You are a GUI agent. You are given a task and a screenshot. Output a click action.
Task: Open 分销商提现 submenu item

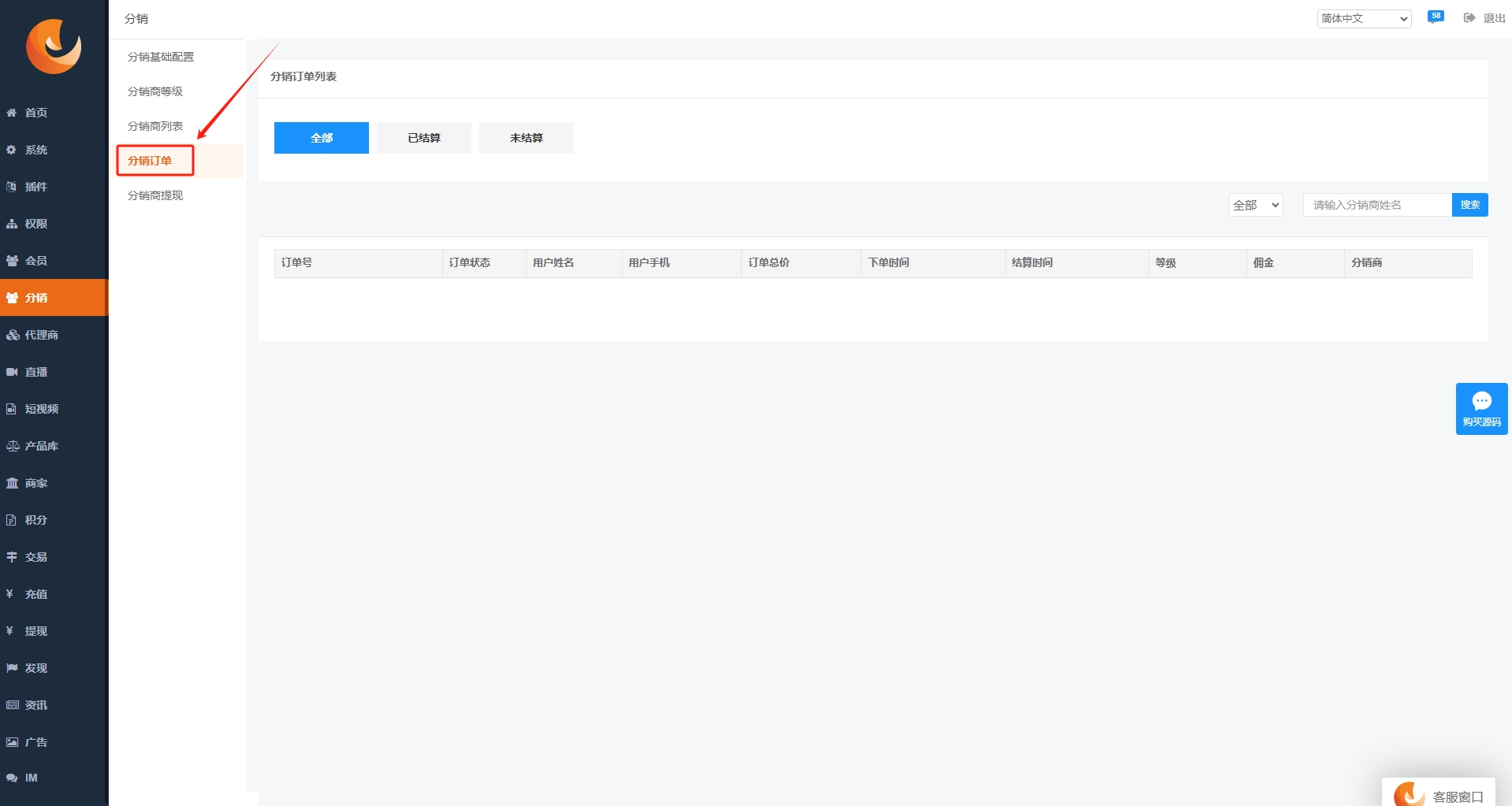[155, 195]
